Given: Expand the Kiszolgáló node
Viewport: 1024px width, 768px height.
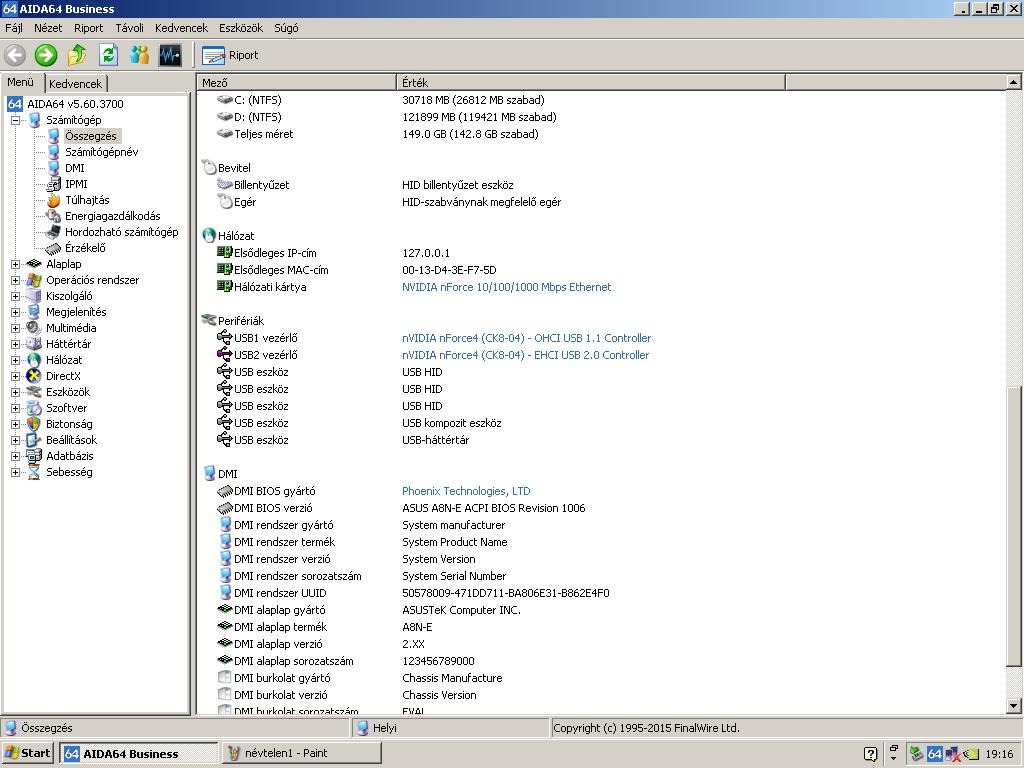Looking at the screenshot, I should [15, 296].
